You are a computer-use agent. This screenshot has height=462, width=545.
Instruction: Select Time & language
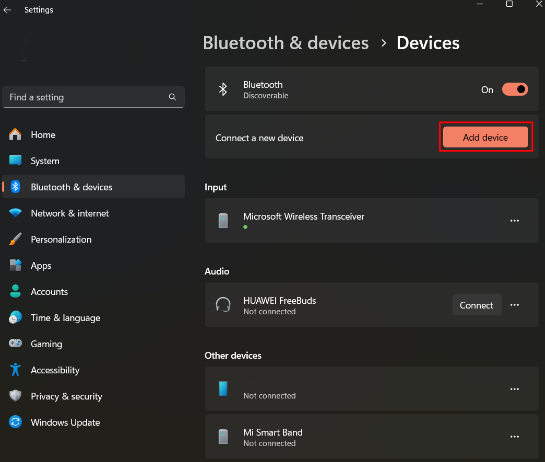[93, 318]
